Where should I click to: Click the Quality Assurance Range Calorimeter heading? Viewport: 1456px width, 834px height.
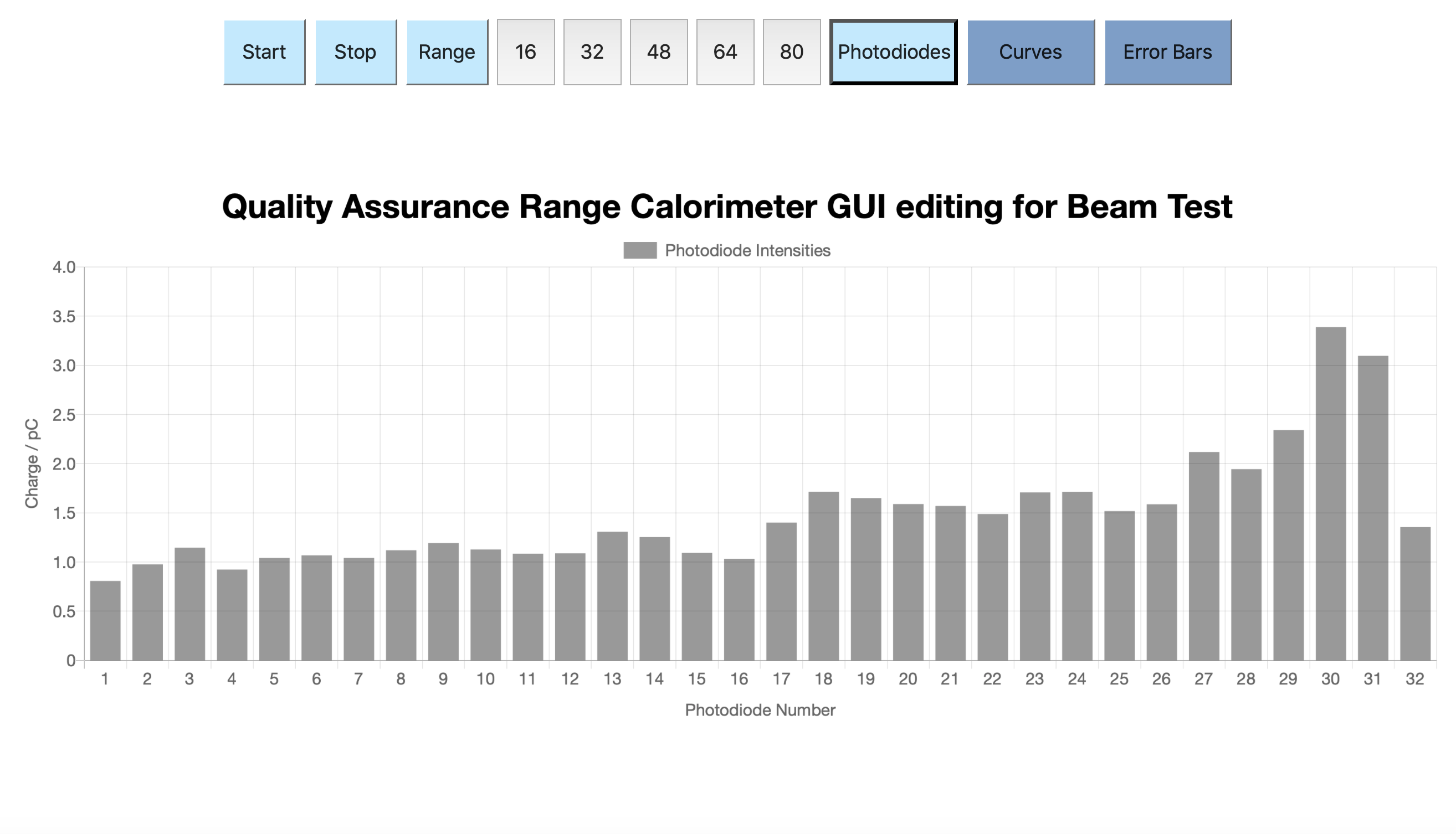tap(726, 206)
